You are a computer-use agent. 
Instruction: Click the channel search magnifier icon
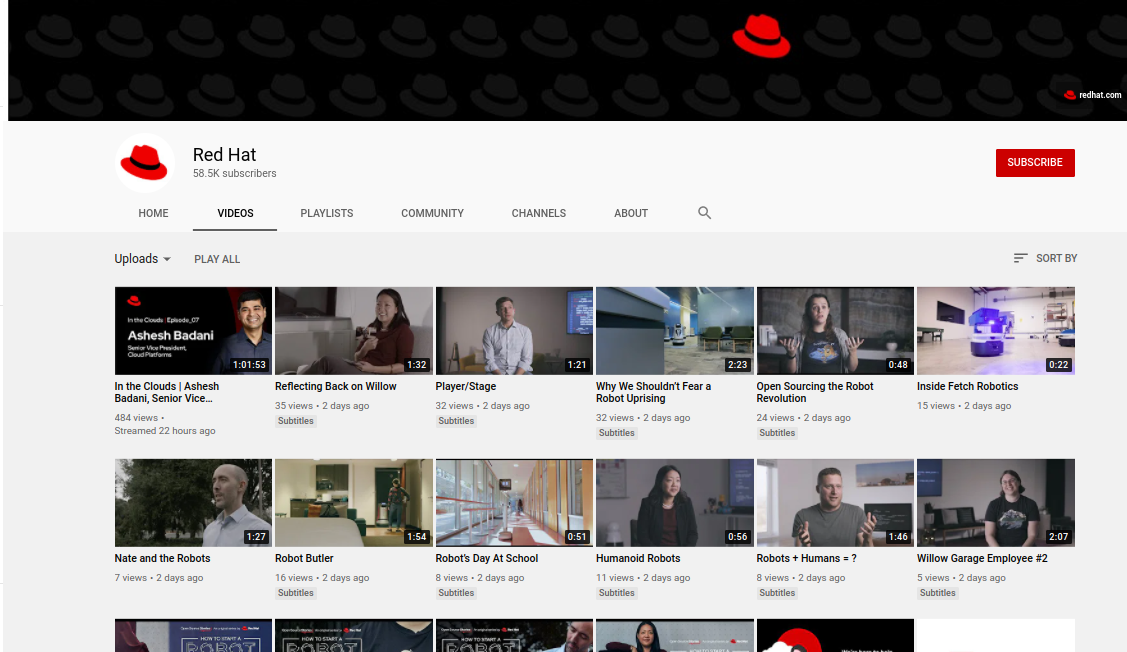[704, 213]
